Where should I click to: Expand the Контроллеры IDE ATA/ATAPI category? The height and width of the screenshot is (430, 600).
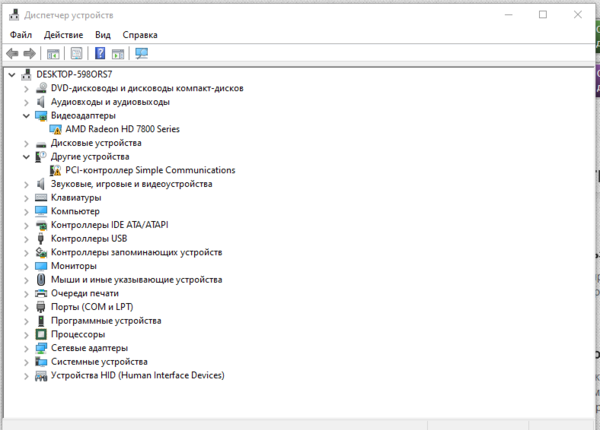coord(26,225)
